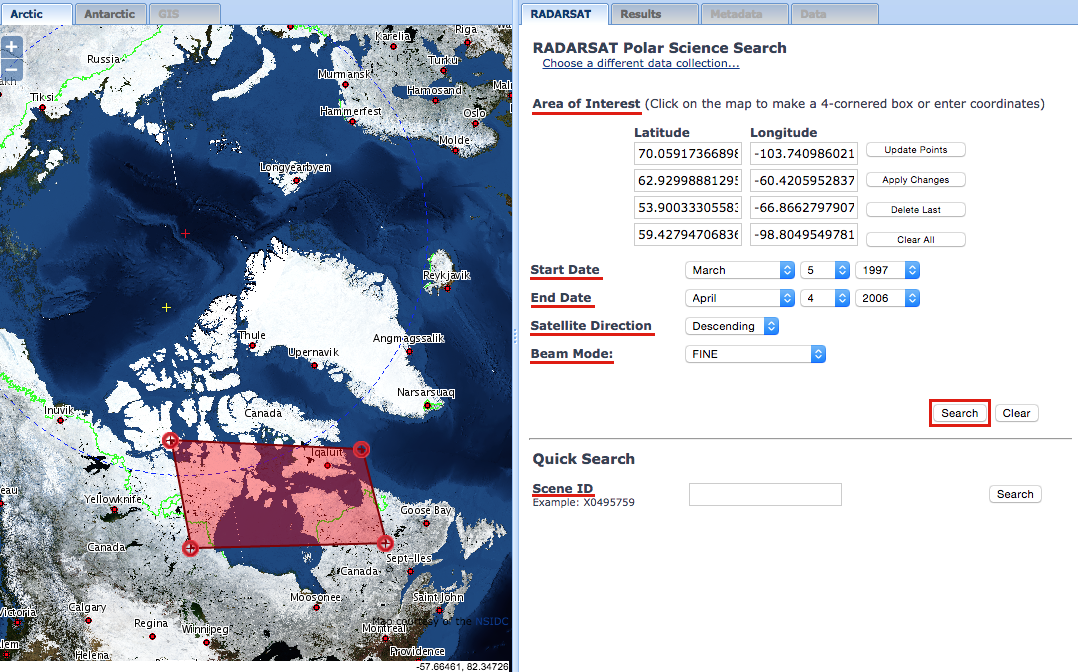The width and height of the screenshot is (1078, 672).
Task: Open the Beam Mode dropdown showing FINE
Action: (x=754, y=353)
